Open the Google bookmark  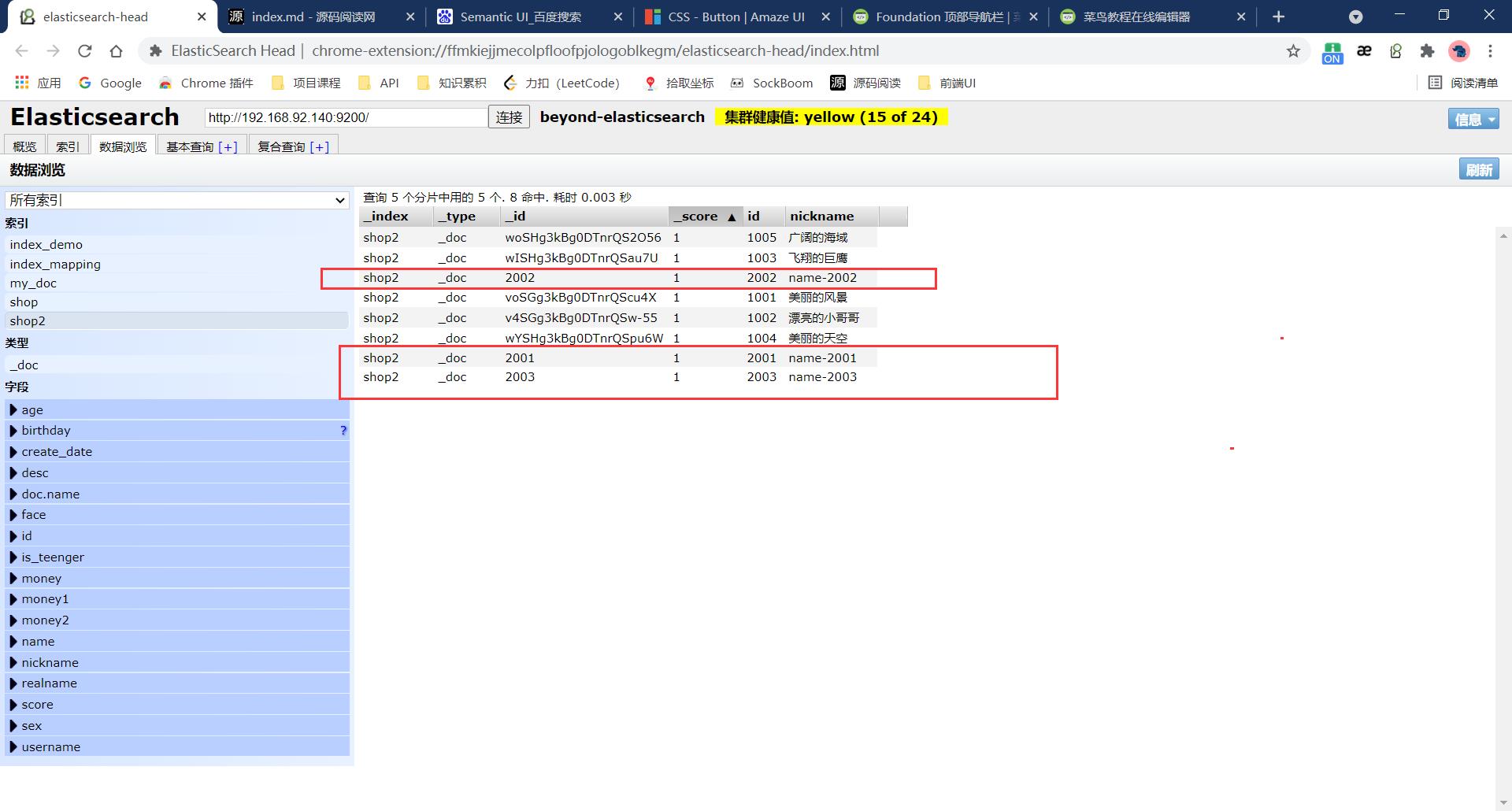110,83
